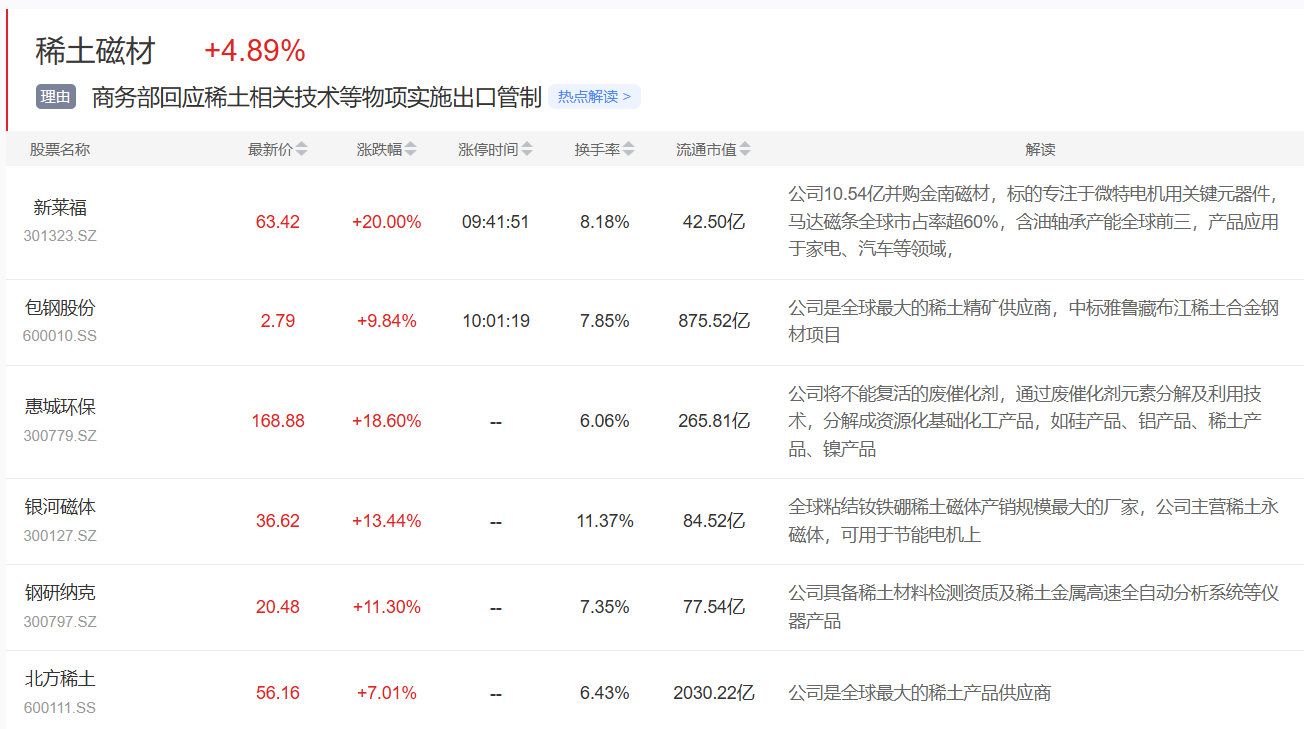Screen dimensions: 1304x729
Task: Sort by 最新价 using its sort arrows
Action: [302, 150]
